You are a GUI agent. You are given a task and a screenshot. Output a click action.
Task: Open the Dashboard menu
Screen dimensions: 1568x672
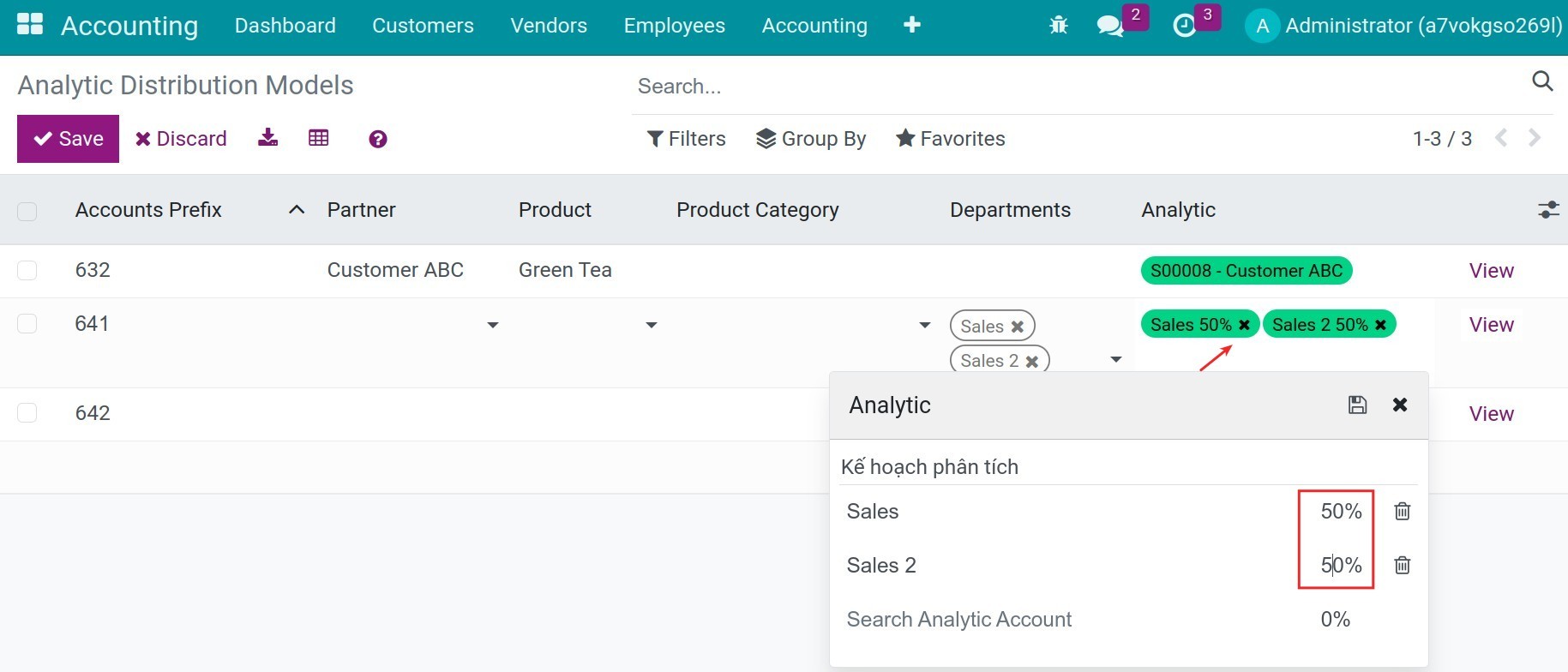(285, 26)
